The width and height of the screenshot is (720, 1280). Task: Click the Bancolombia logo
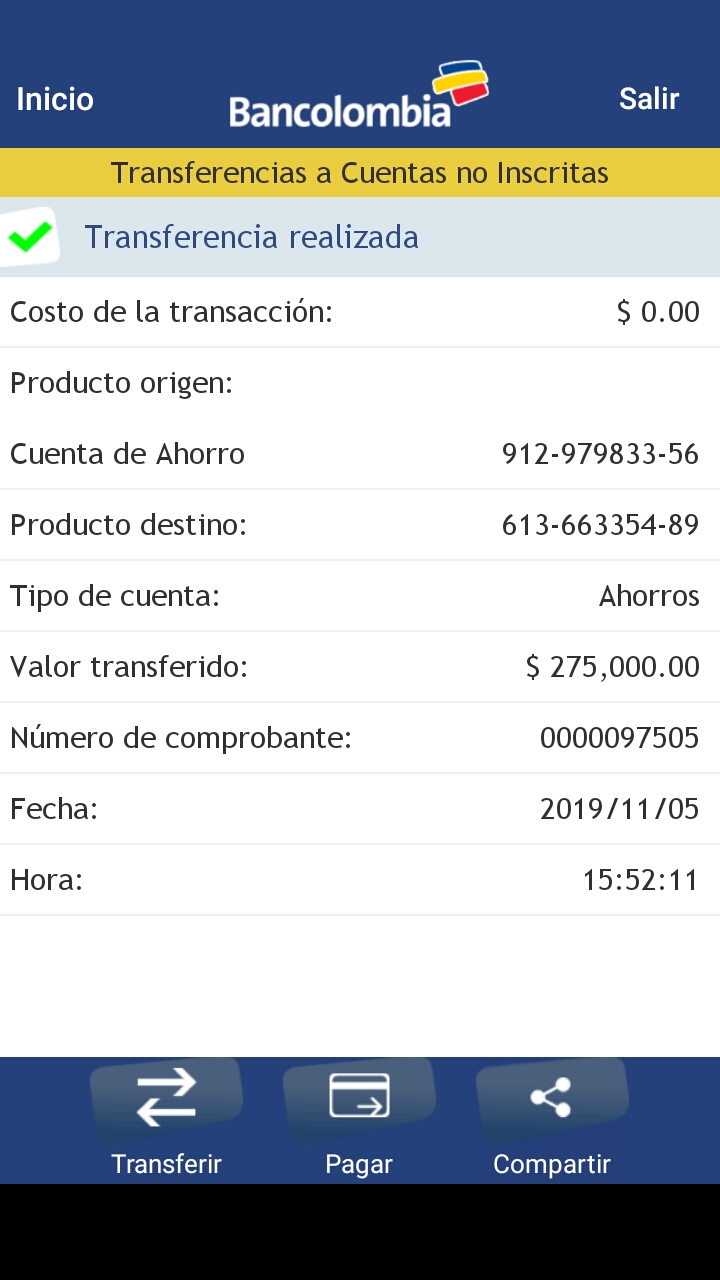pos(358,97)
